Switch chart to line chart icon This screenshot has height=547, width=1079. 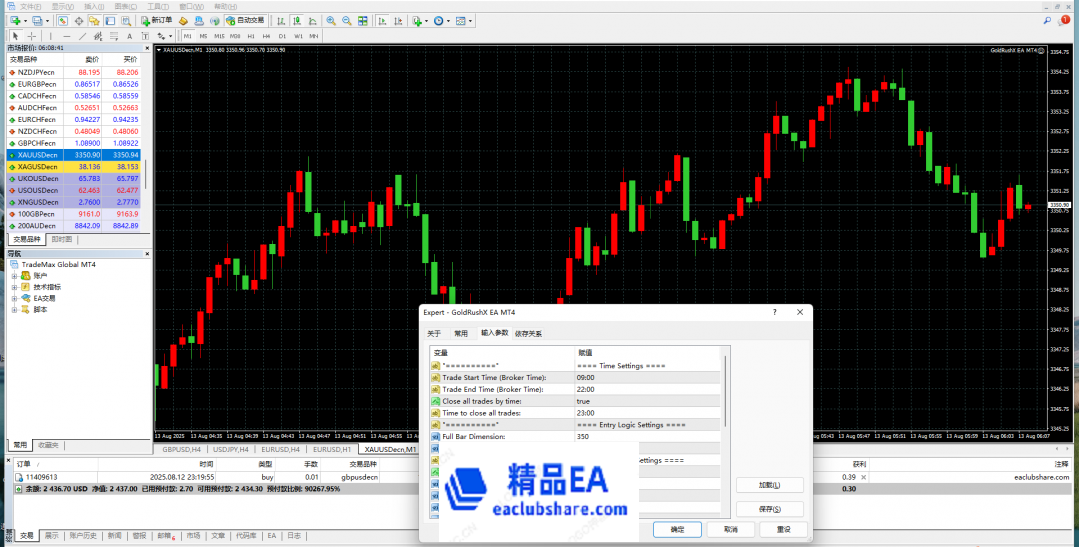[x=312, y=21]
